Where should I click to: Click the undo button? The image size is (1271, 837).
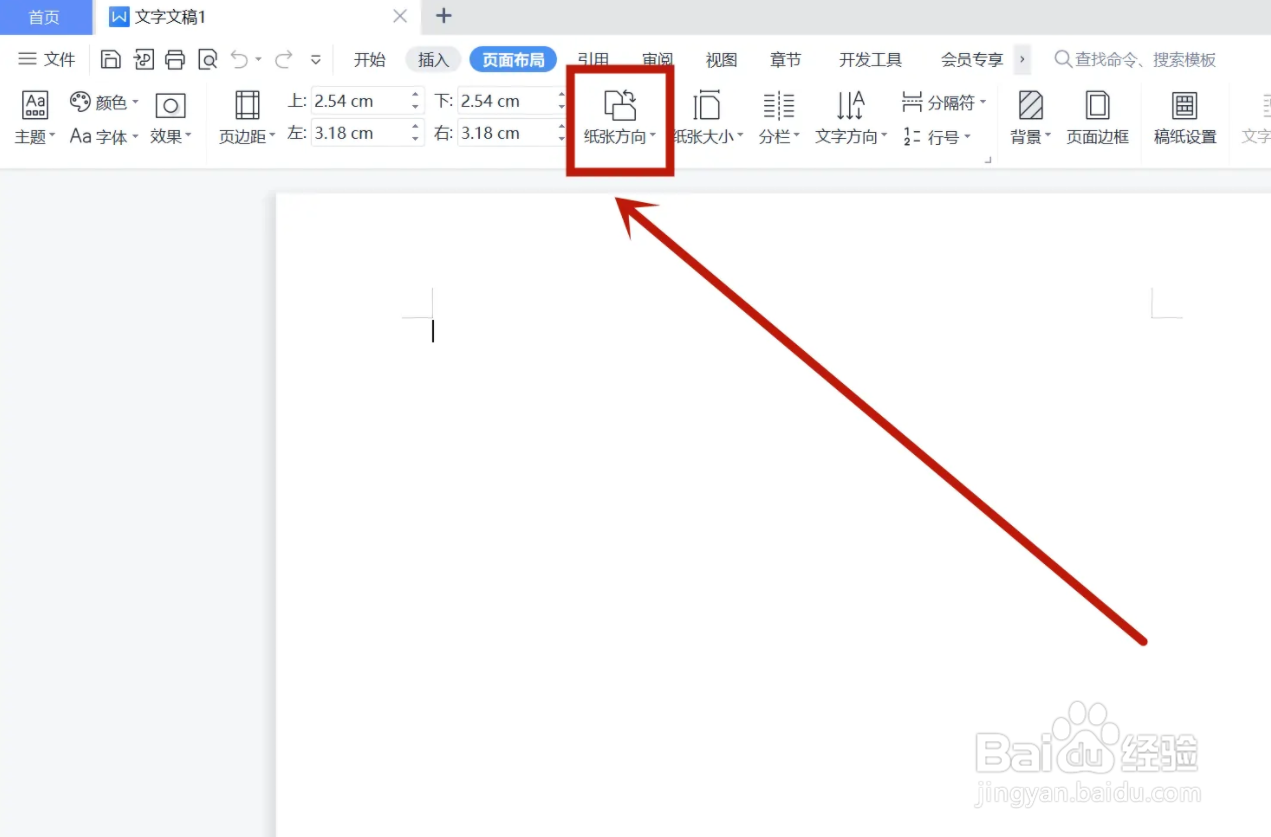[239, 60]
